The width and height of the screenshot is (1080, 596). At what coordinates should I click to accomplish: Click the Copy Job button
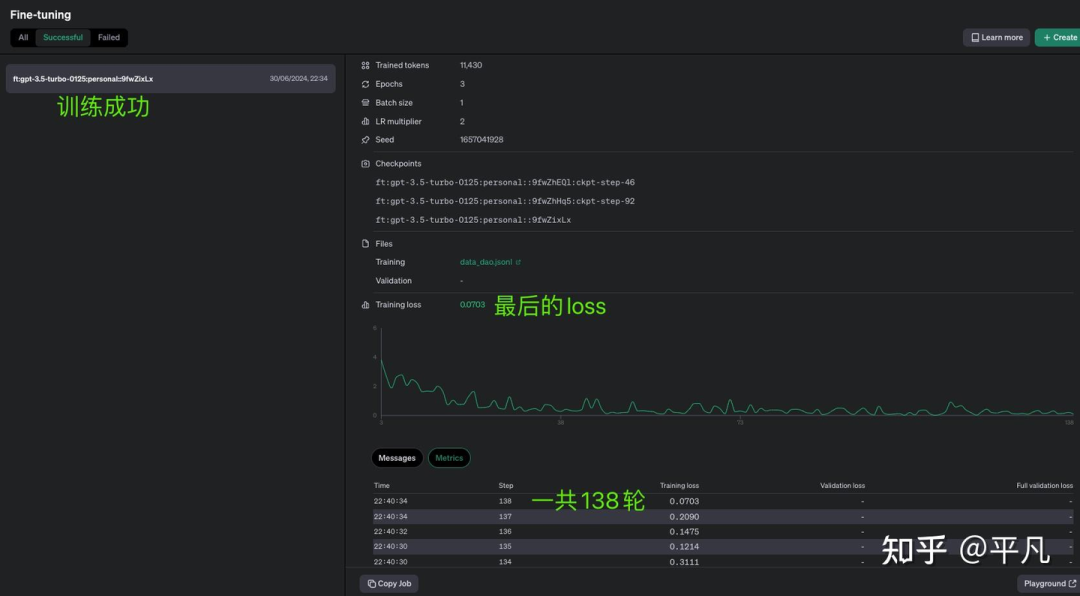tap(388, 583)
